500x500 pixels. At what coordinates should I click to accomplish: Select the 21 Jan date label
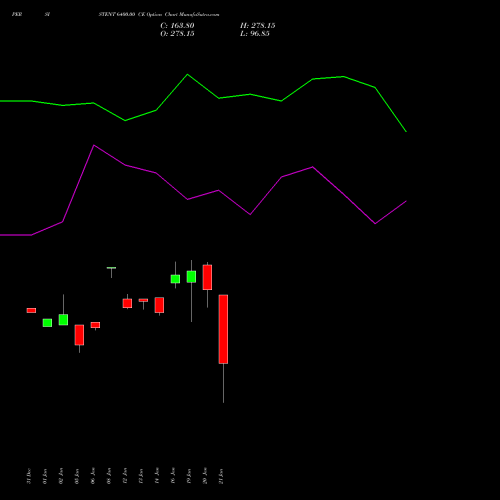[x=221, y=476]
